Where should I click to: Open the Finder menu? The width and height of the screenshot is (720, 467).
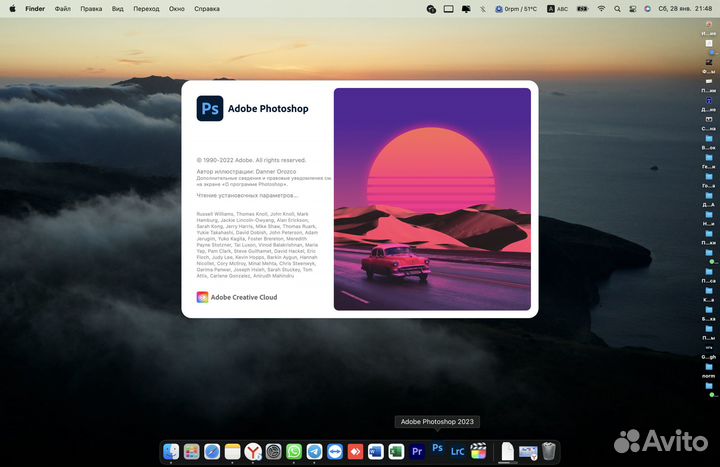coord(35,9)
